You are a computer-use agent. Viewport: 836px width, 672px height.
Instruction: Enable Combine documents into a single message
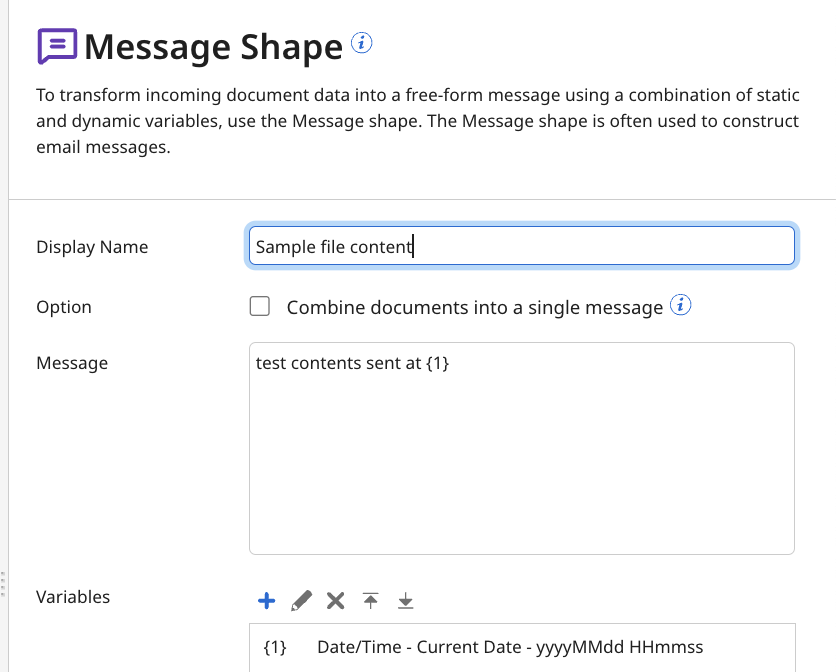pos(259,306)
